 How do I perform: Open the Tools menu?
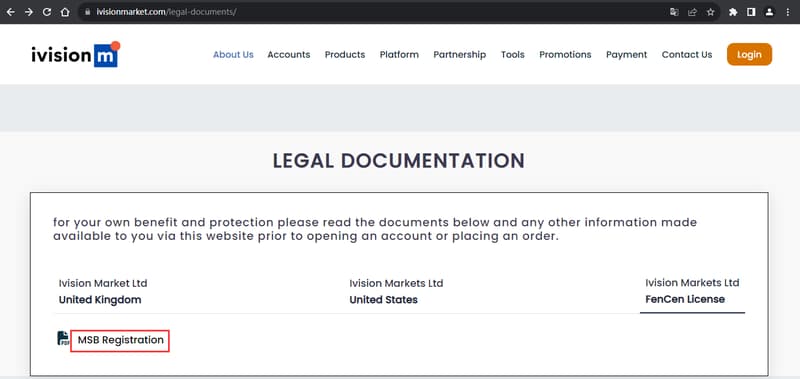click(x=513, y=55)
